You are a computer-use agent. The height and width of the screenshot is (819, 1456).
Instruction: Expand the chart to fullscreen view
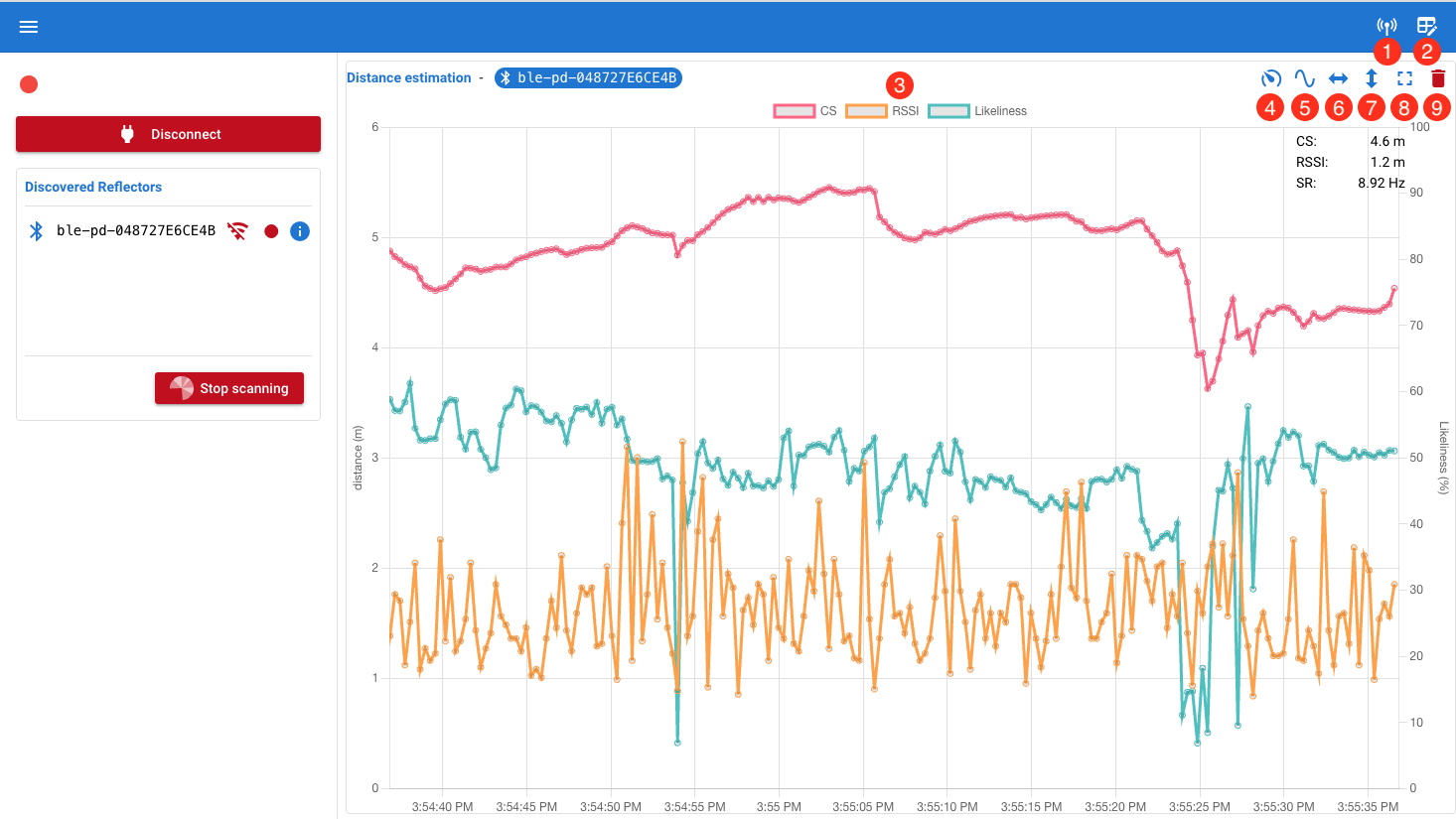click(1404, 77)
